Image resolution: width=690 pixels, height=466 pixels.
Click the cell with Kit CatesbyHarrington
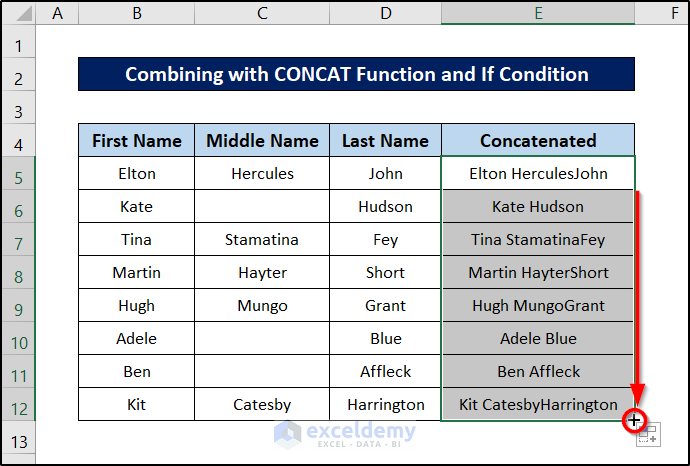[538, 405]
